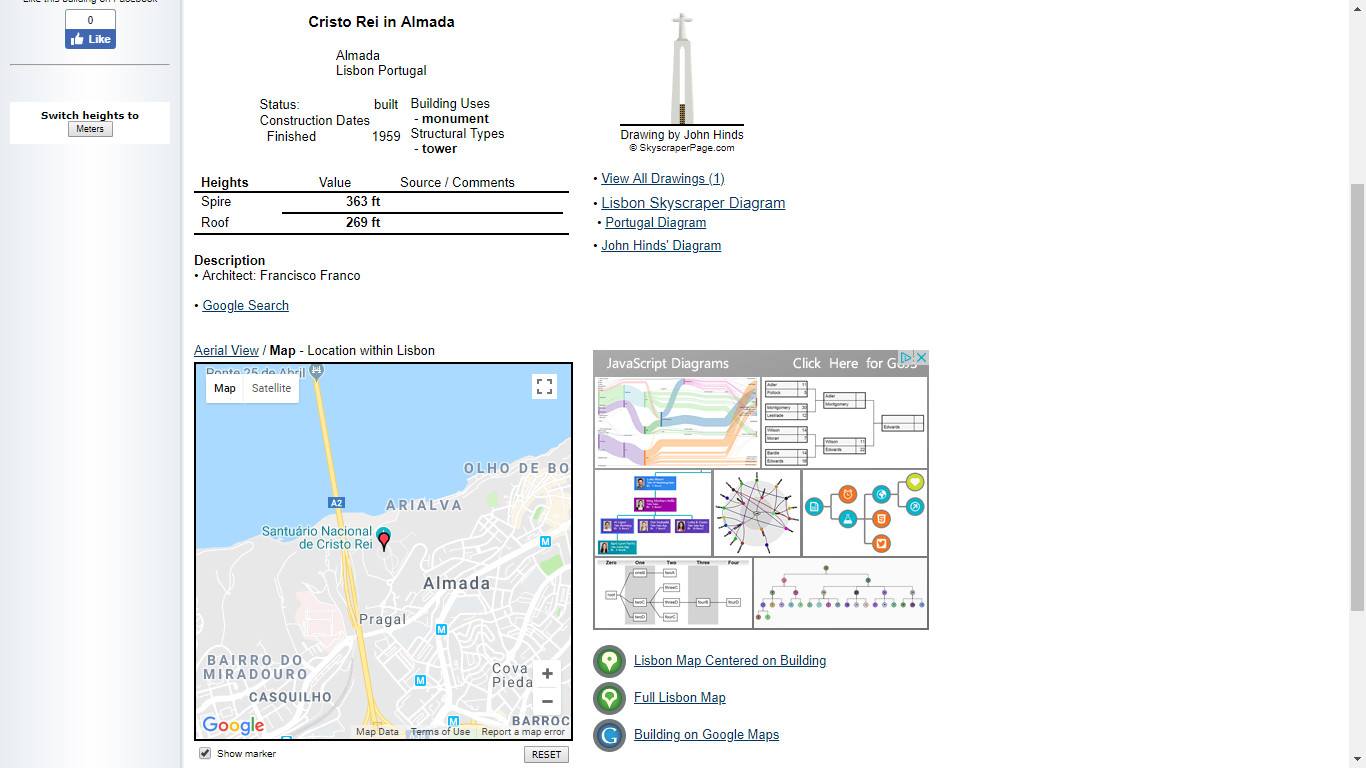The width and height of the screenshot is (1366, 768).
Task: Open View All Drawings link
Action: (662, 179)
